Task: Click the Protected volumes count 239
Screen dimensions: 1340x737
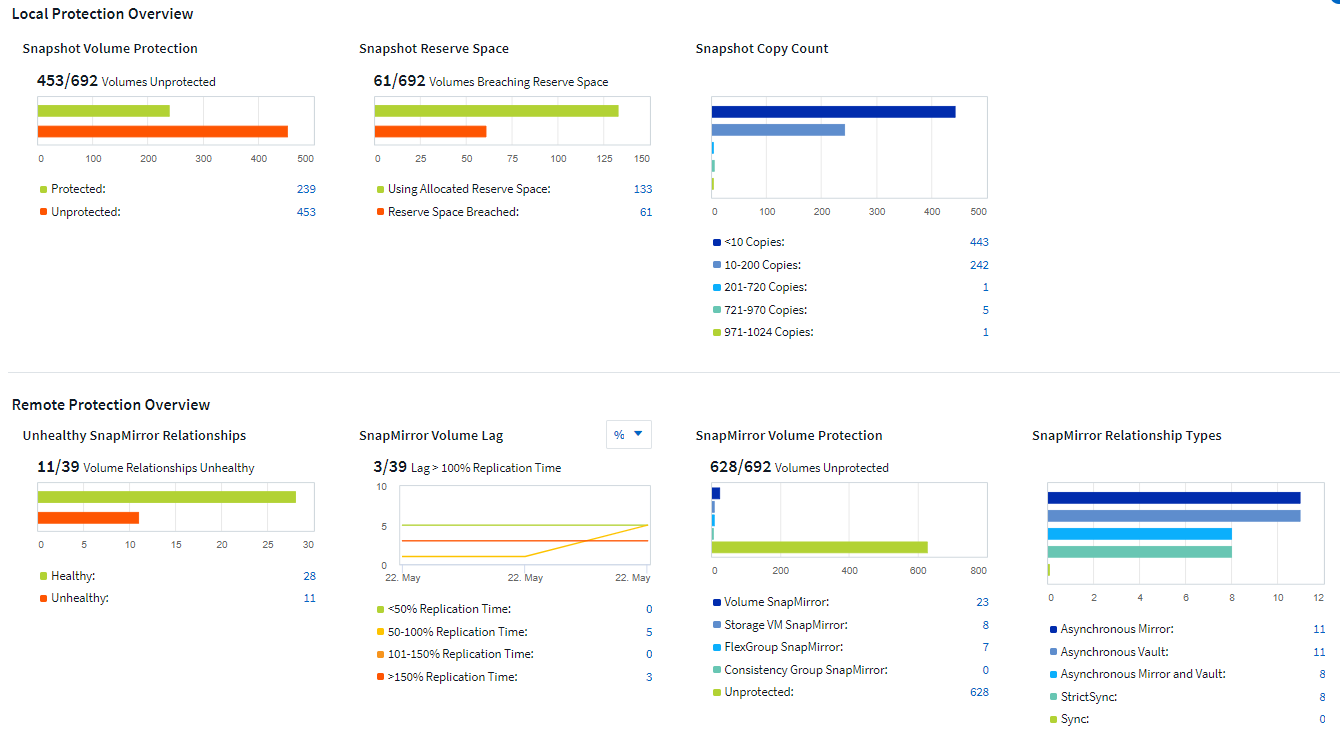Action: coord(306,189)
